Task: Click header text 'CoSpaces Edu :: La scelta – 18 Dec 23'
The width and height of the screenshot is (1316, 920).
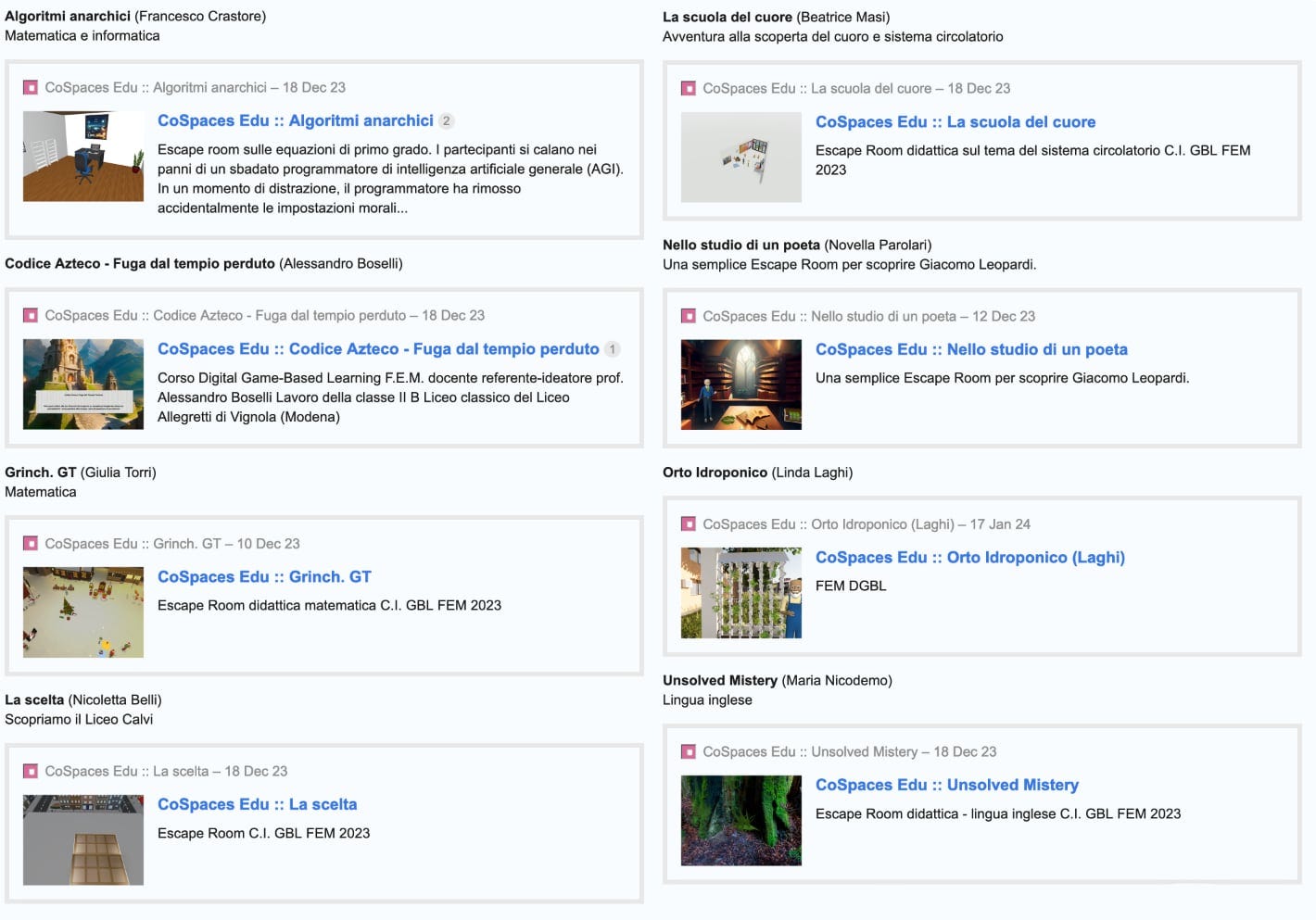Action: click(166, 772)
